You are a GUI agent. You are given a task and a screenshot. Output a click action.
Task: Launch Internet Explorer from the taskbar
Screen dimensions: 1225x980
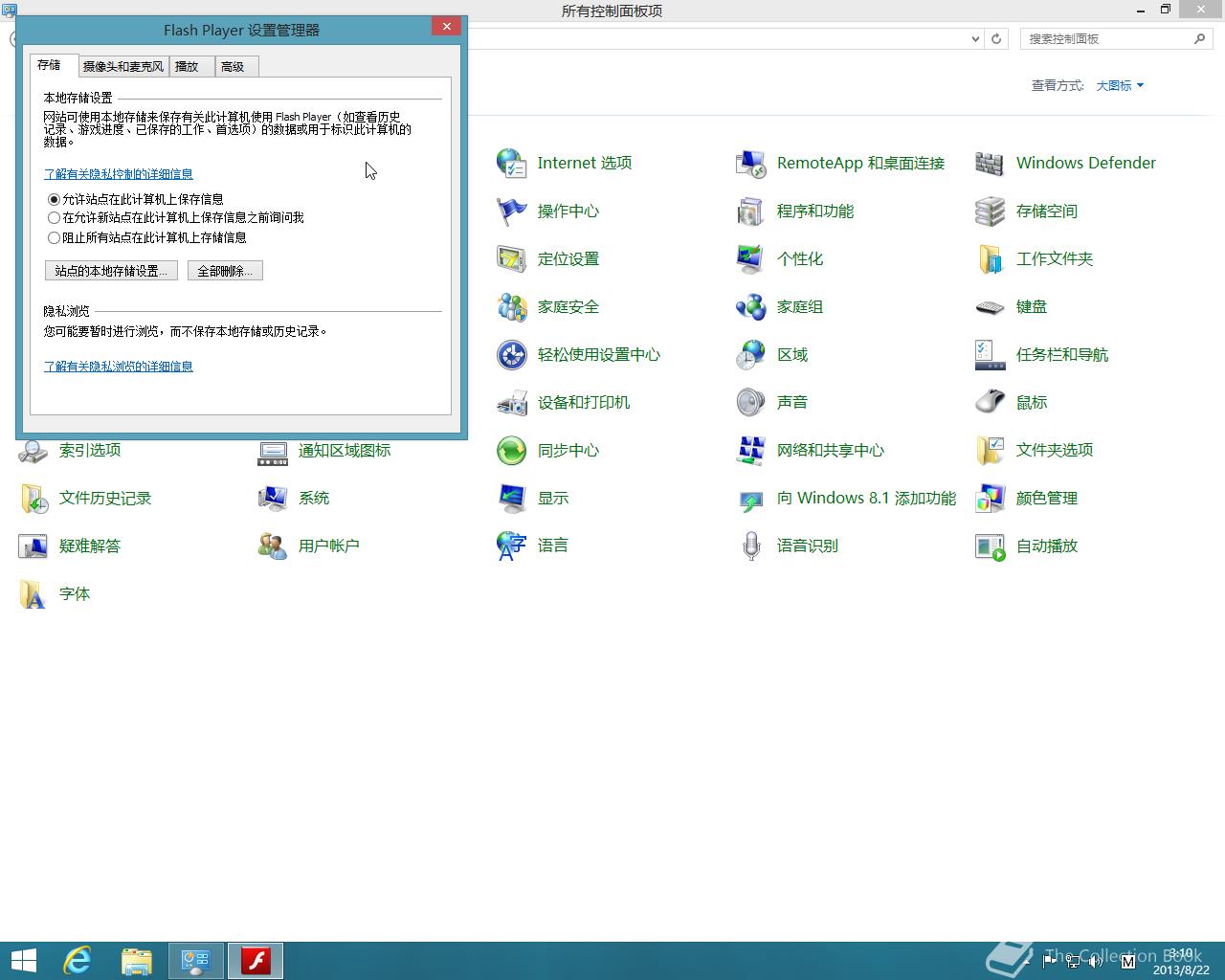click(x=78, y=961)
